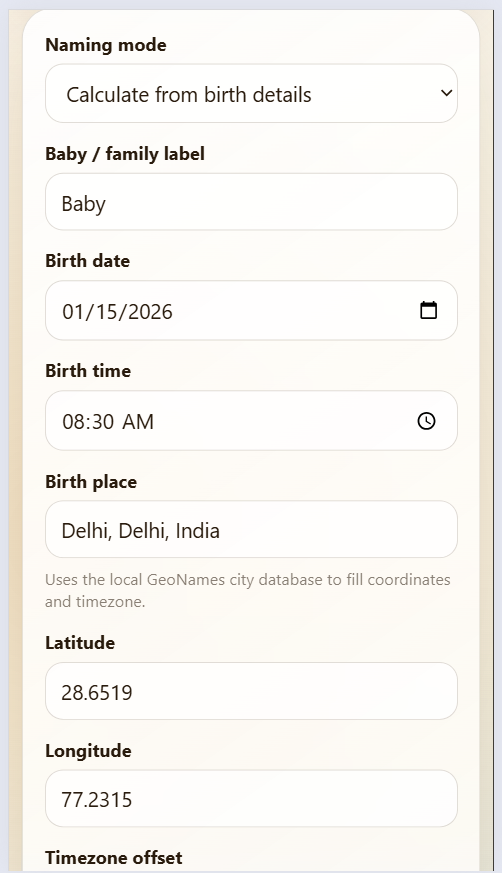
Task: Click the 'Birth place' label
Action: tap(91, 482)
